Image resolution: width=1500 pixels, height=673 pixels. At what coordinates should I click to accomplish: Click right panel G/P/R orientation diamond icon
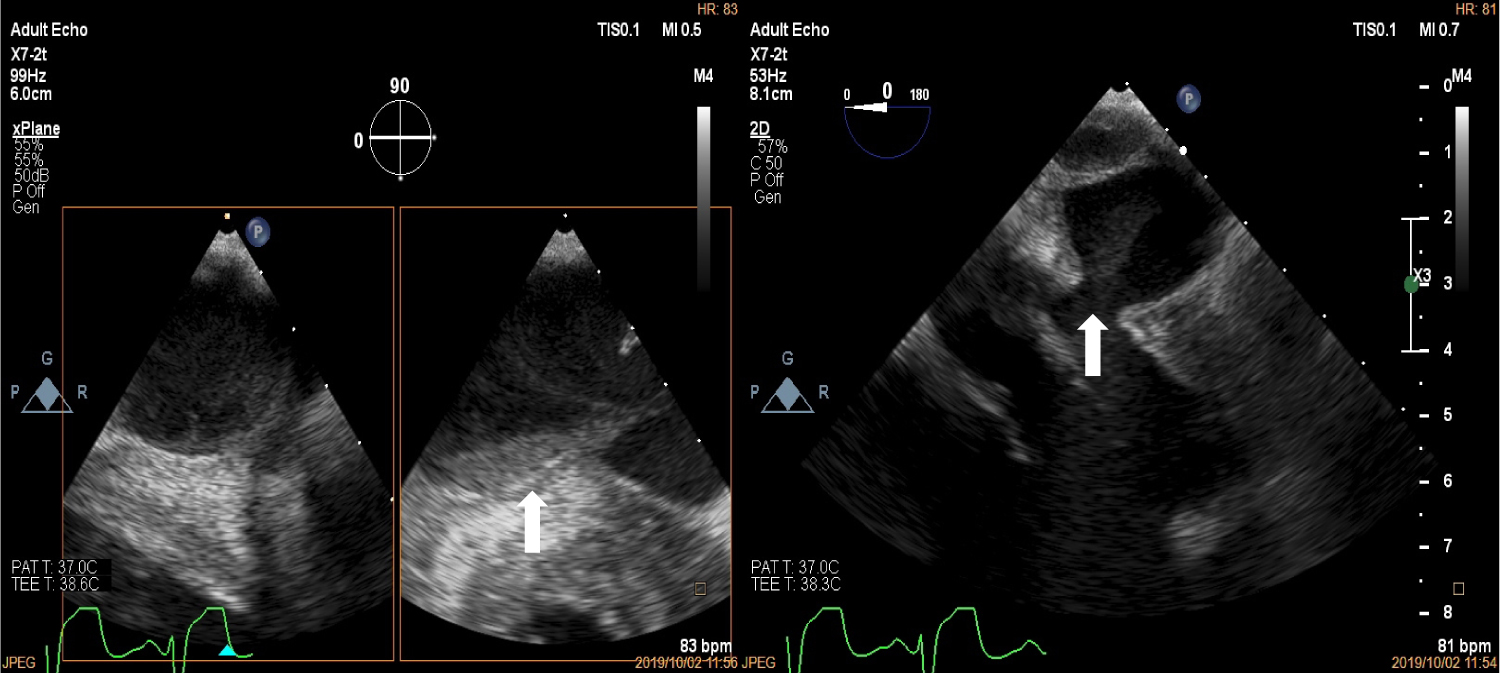(788, 394)
